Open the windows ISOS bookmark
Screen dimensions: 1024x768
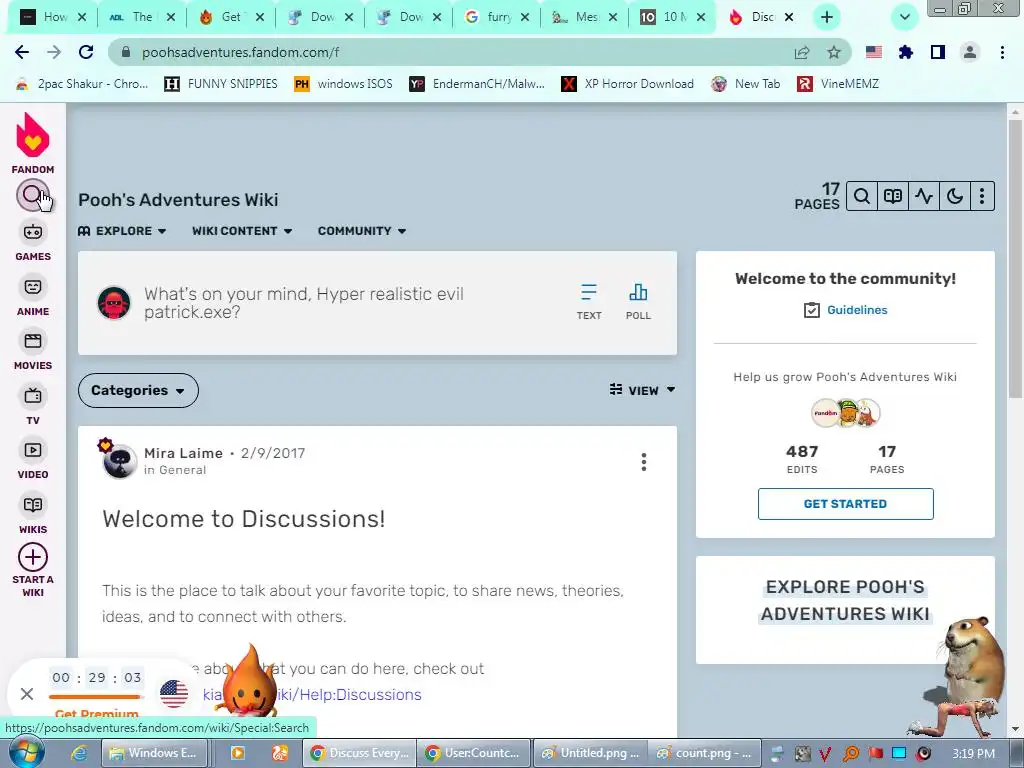[x=344, y=84]
